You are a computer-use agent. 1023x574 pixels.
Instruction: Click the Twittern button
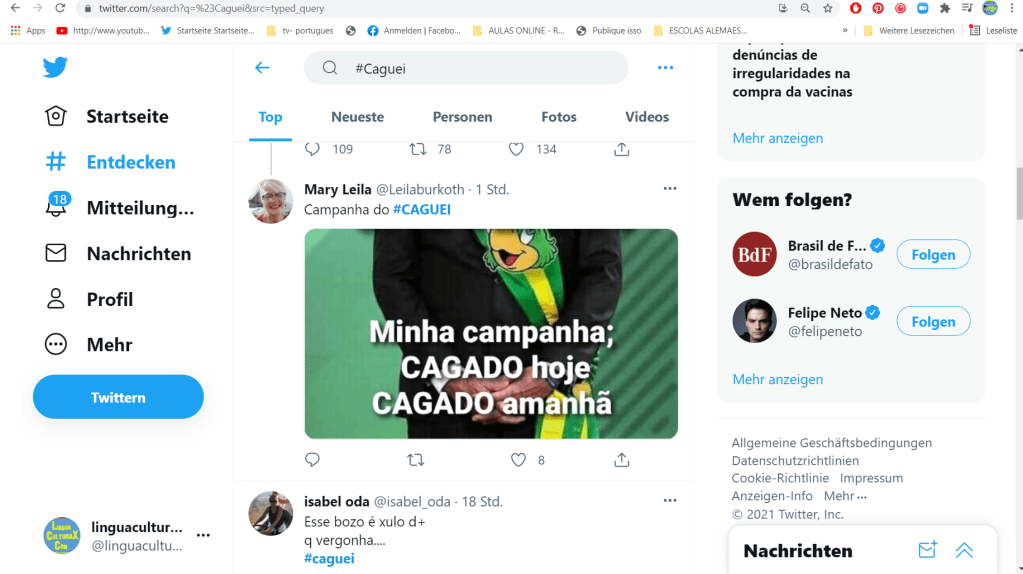(118, 397)
